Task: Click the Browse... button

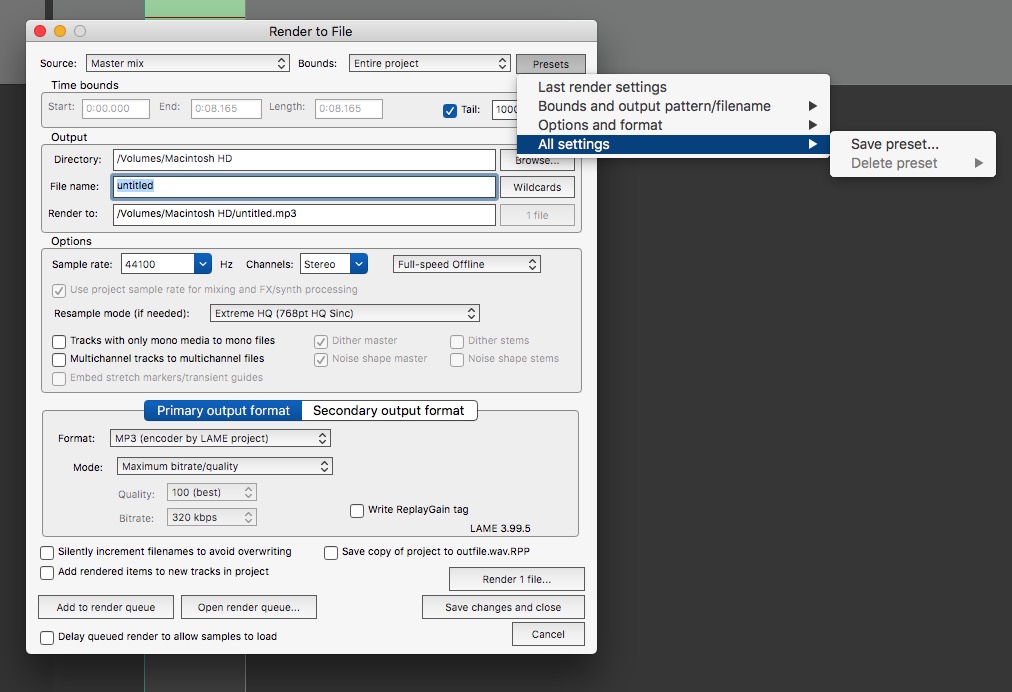Action: 537,161
